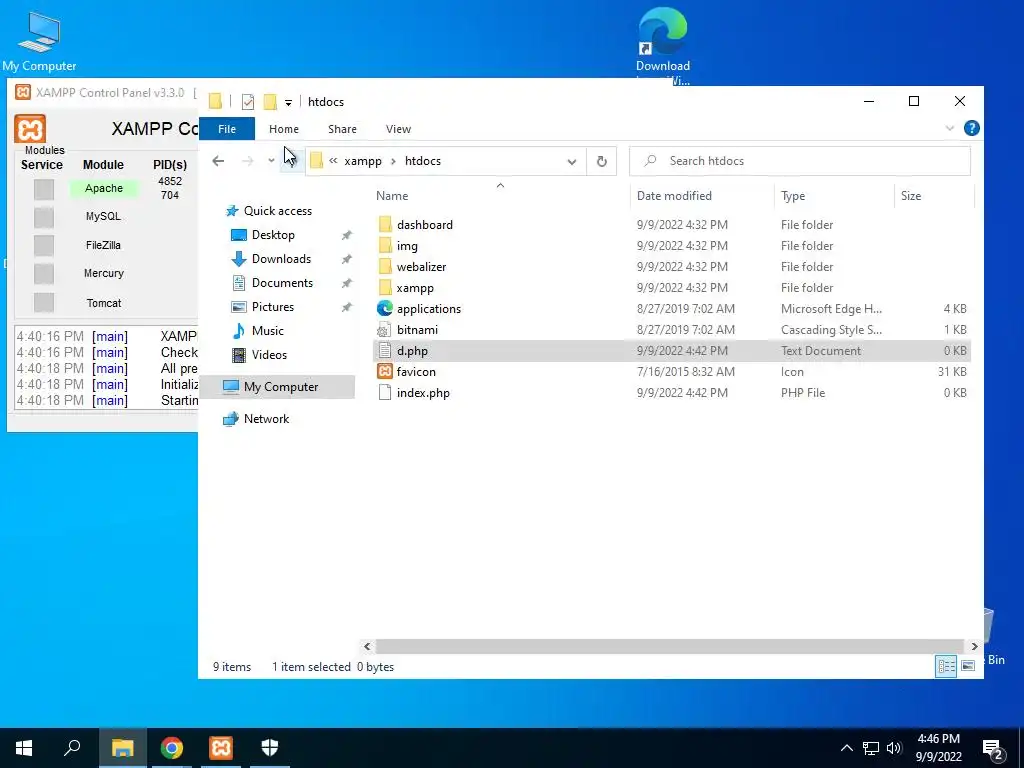This screenshot has height=768, width=1024.
Task: Select the favicon icon file
Action: pyautogui.click(x=416, y=372)
